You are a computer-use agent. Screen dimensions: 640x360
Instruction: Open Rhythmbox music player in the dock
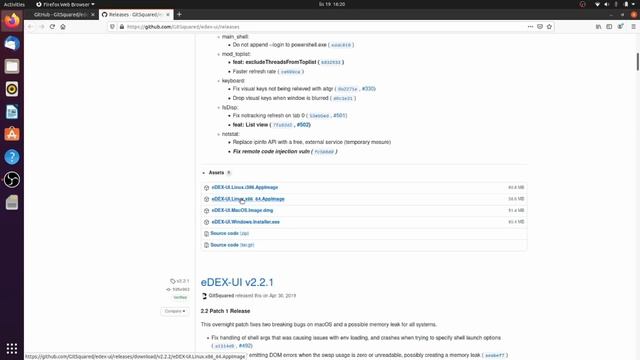12,89
